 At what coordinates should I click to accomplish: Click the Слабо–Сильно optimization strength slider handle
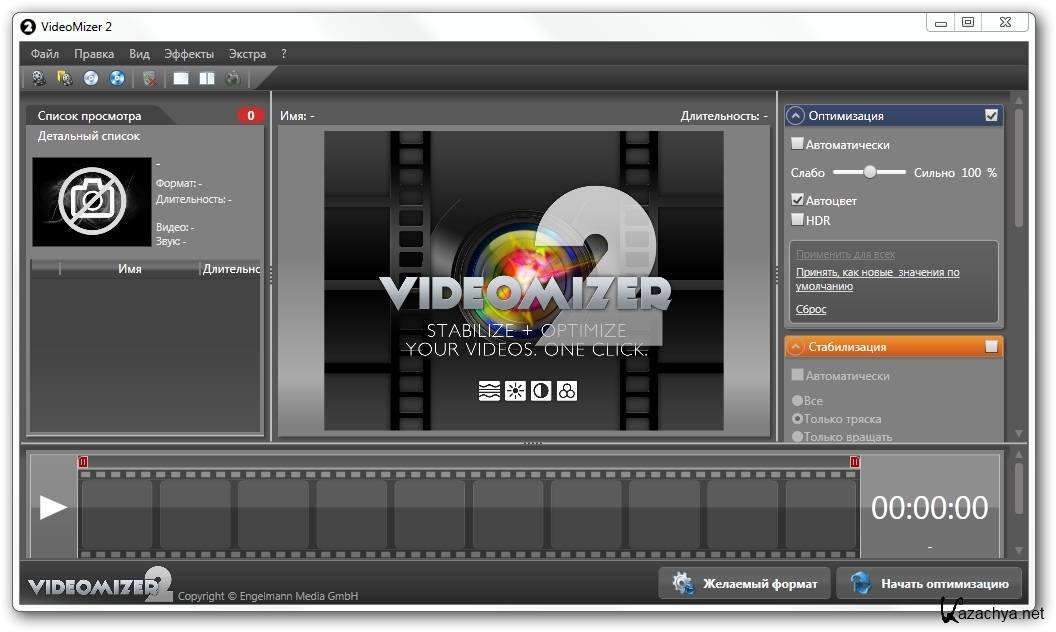(870, 172)
